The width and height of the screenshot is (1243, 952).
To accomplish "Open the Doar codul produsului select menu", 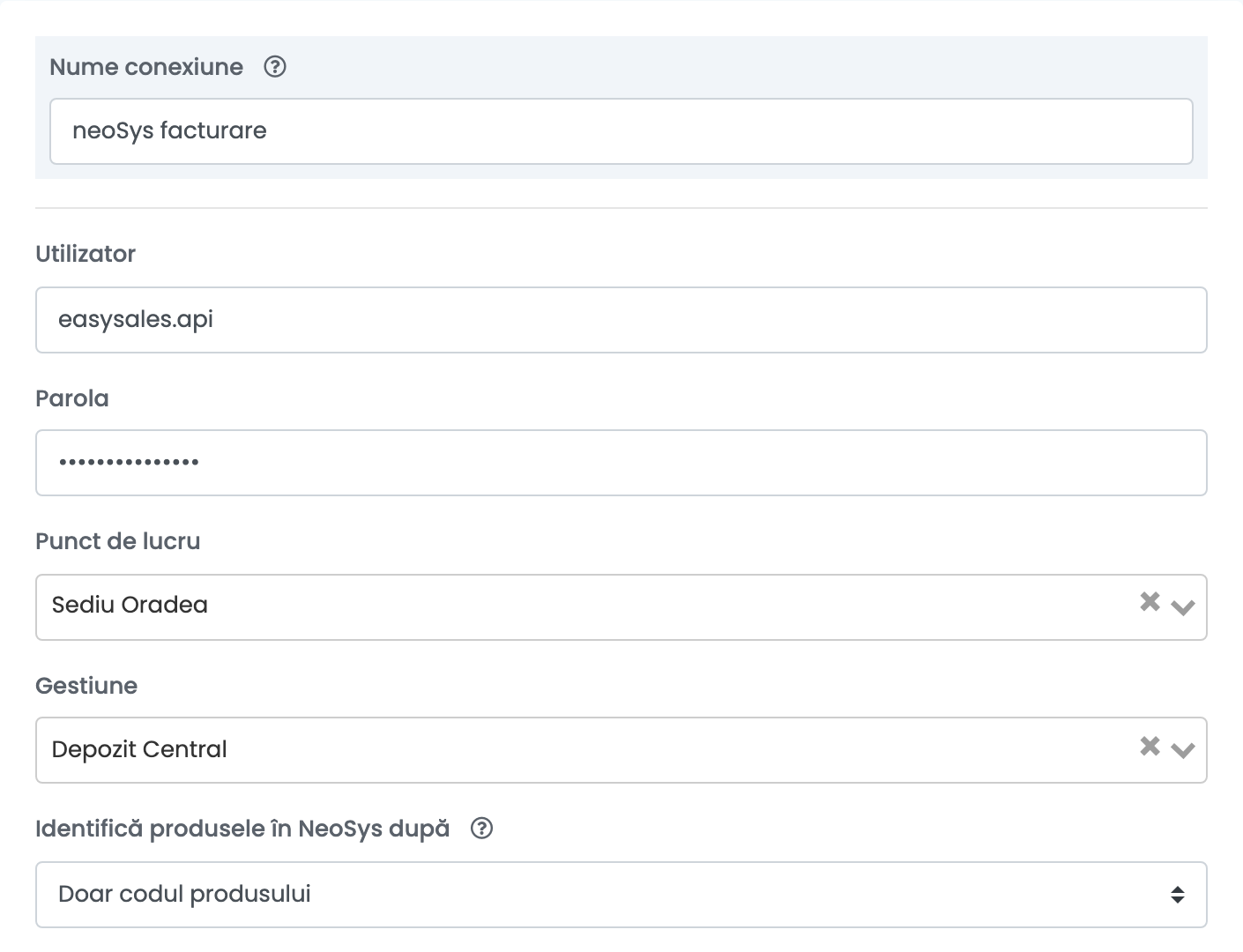I will (621, 895).
